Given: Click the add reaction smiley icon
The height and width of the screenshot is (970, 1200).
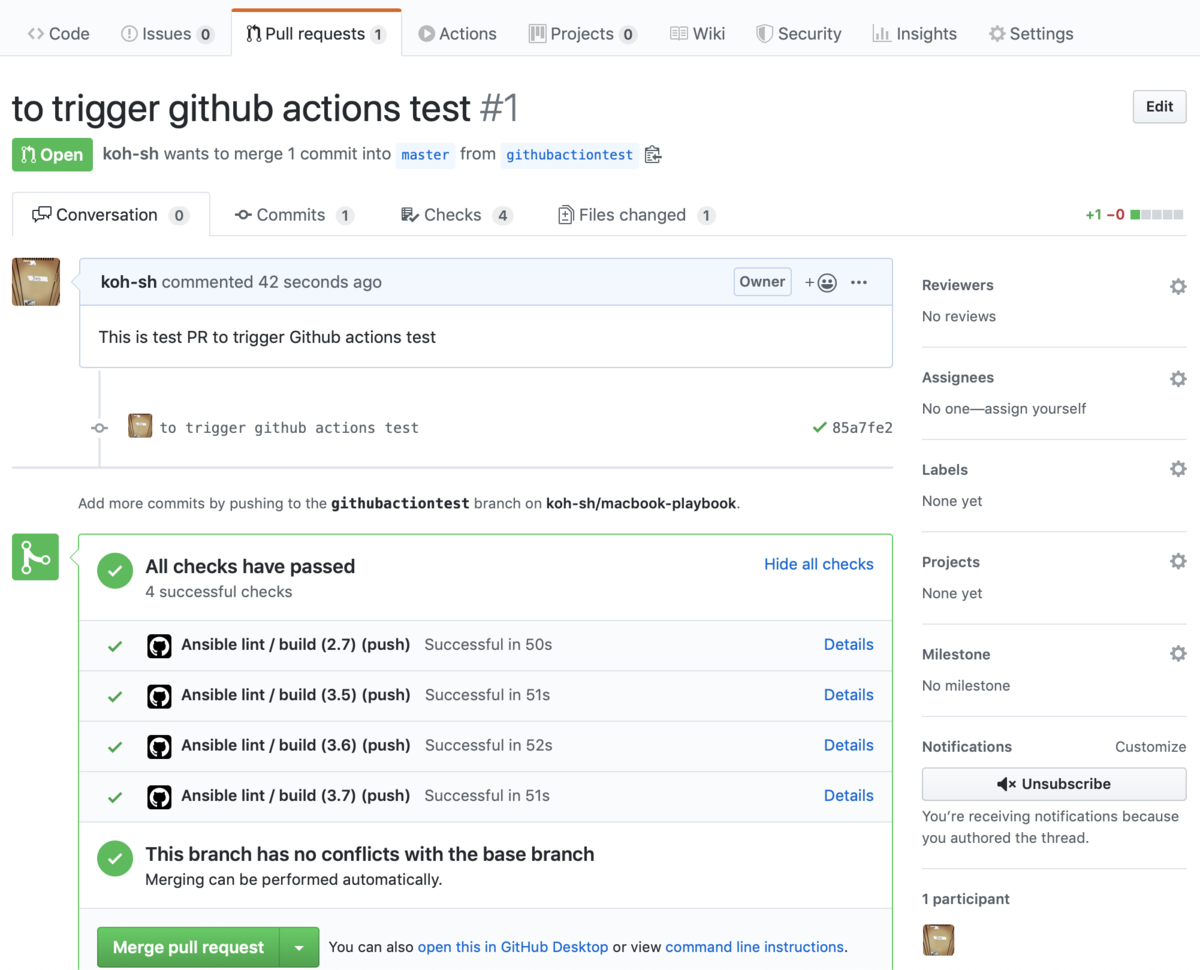Looking at the screenshot, I should pos(821,282).
